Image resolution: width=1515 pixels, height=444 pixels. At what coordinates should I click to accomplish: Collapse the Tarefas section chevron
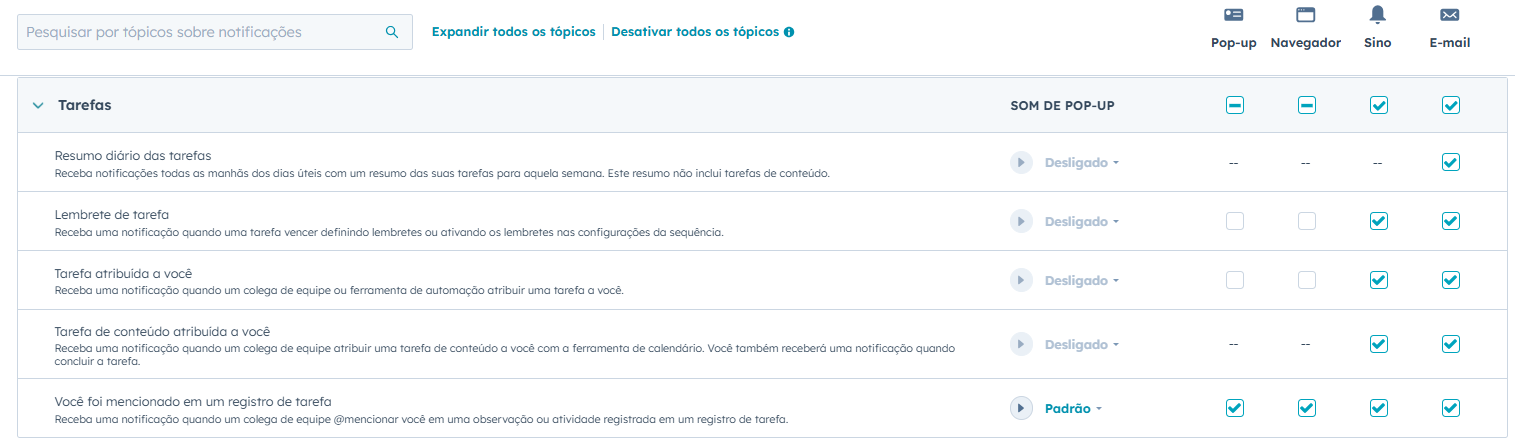38,105
